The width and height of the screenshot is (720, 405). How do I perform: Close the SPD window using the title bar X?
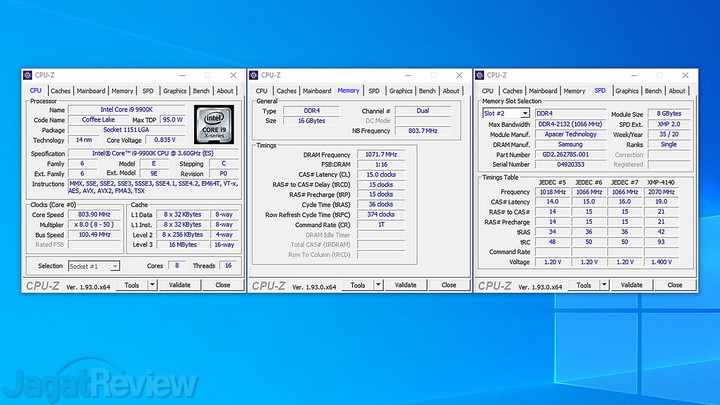[x=682, y=76]
